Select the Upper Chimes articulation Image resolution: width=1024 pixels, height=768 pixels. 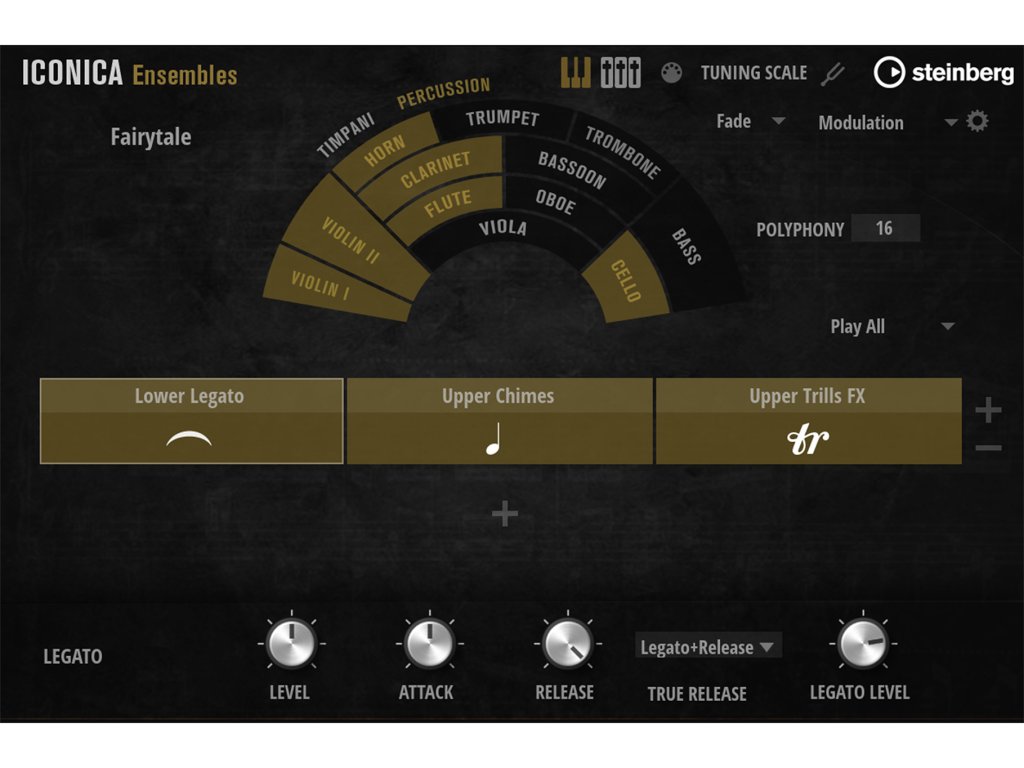click(x=498, y=421)
